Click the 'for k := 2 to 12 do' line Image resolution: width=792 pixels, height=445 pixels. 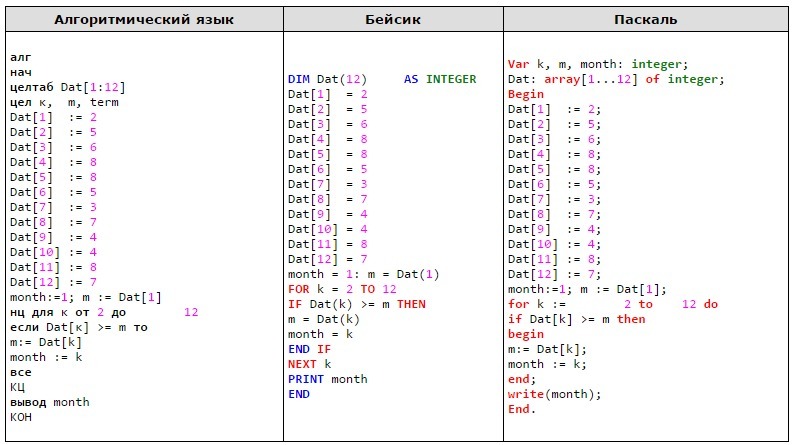tap(613, 304)
